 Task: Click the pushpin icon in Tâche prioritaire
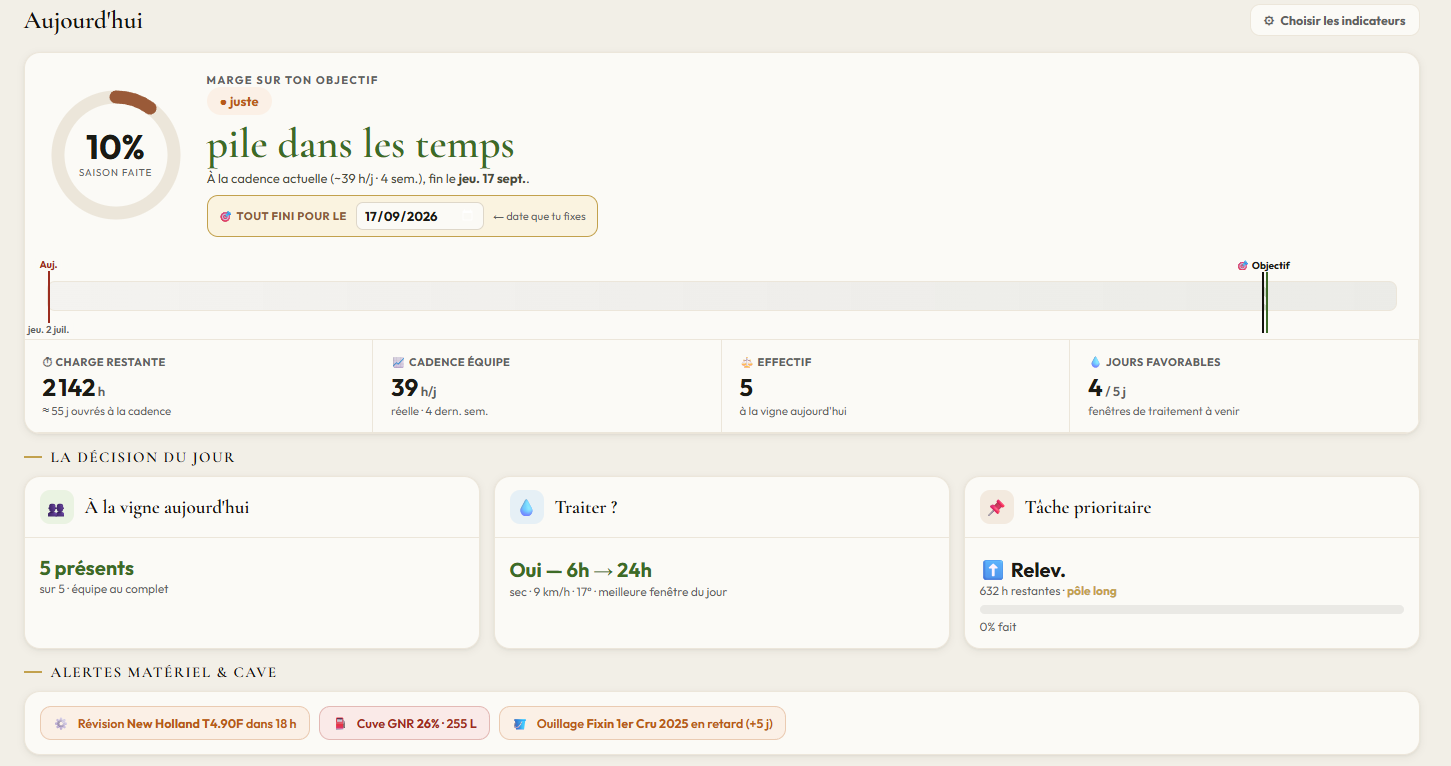tap(997, 507)
